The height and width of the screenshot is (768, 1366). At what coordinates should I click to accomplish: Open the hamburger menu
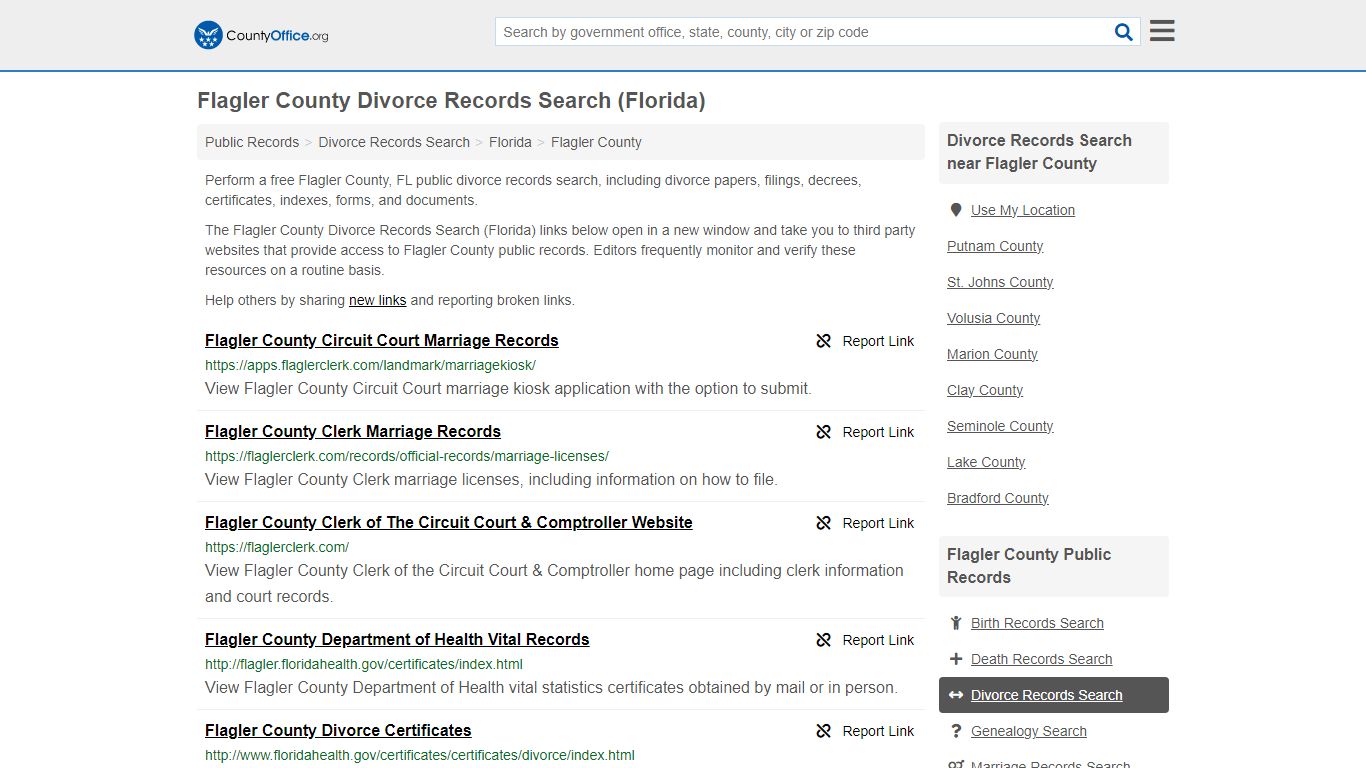pyautogui.click(x=1162, y=31)
